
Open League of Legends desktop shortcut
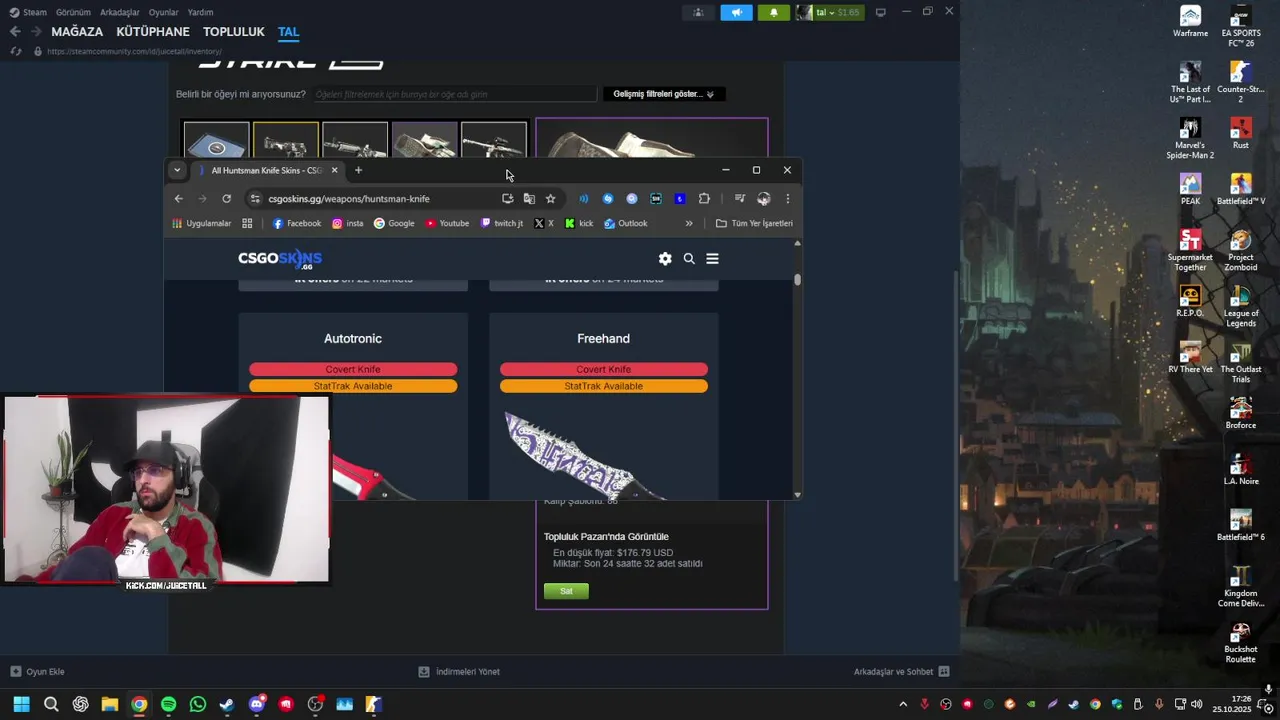click(x=1241, y=307)
